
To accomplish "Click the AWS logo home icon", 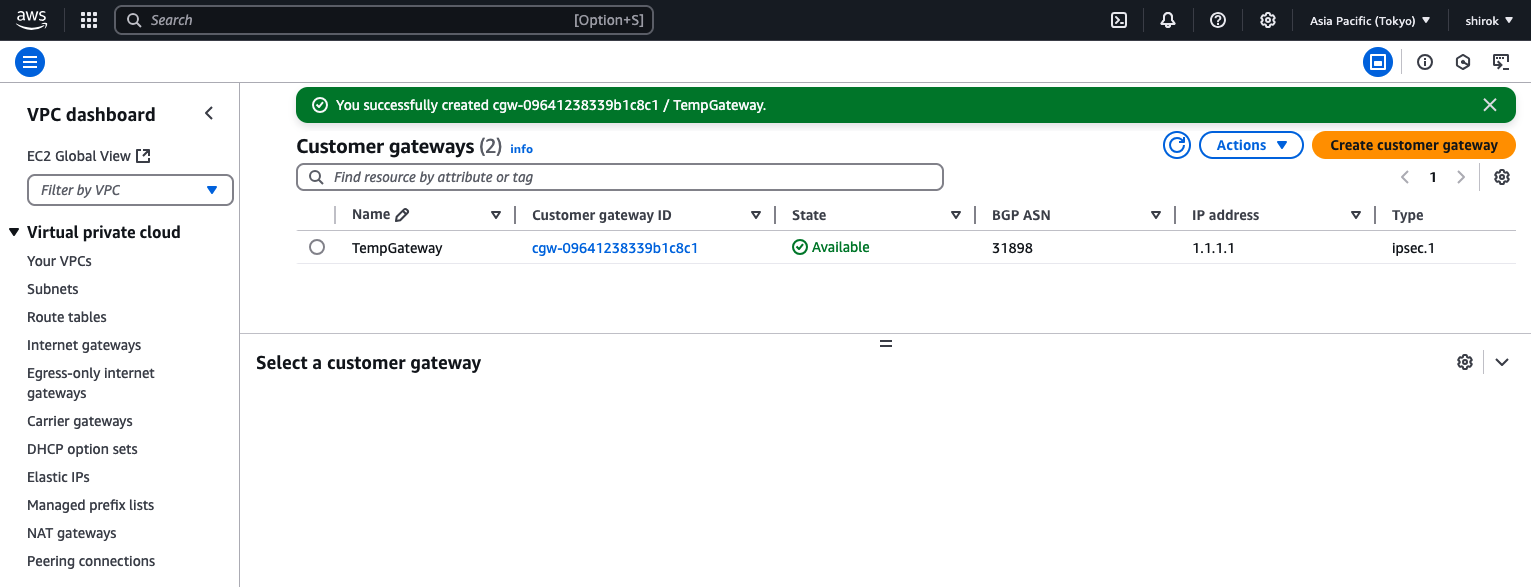I will 31,19.
